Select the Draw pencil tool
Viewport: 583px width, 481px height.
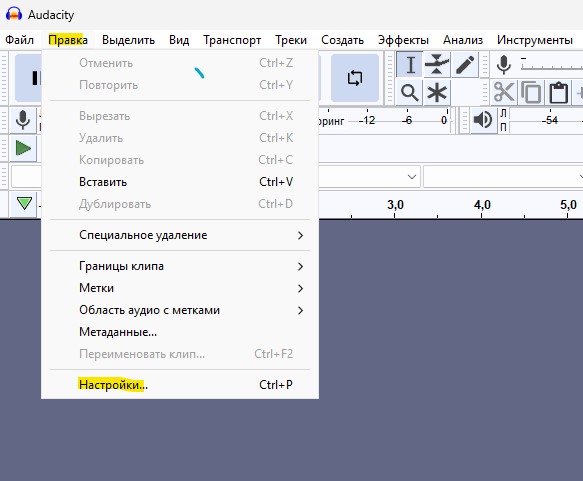[465, 65]
